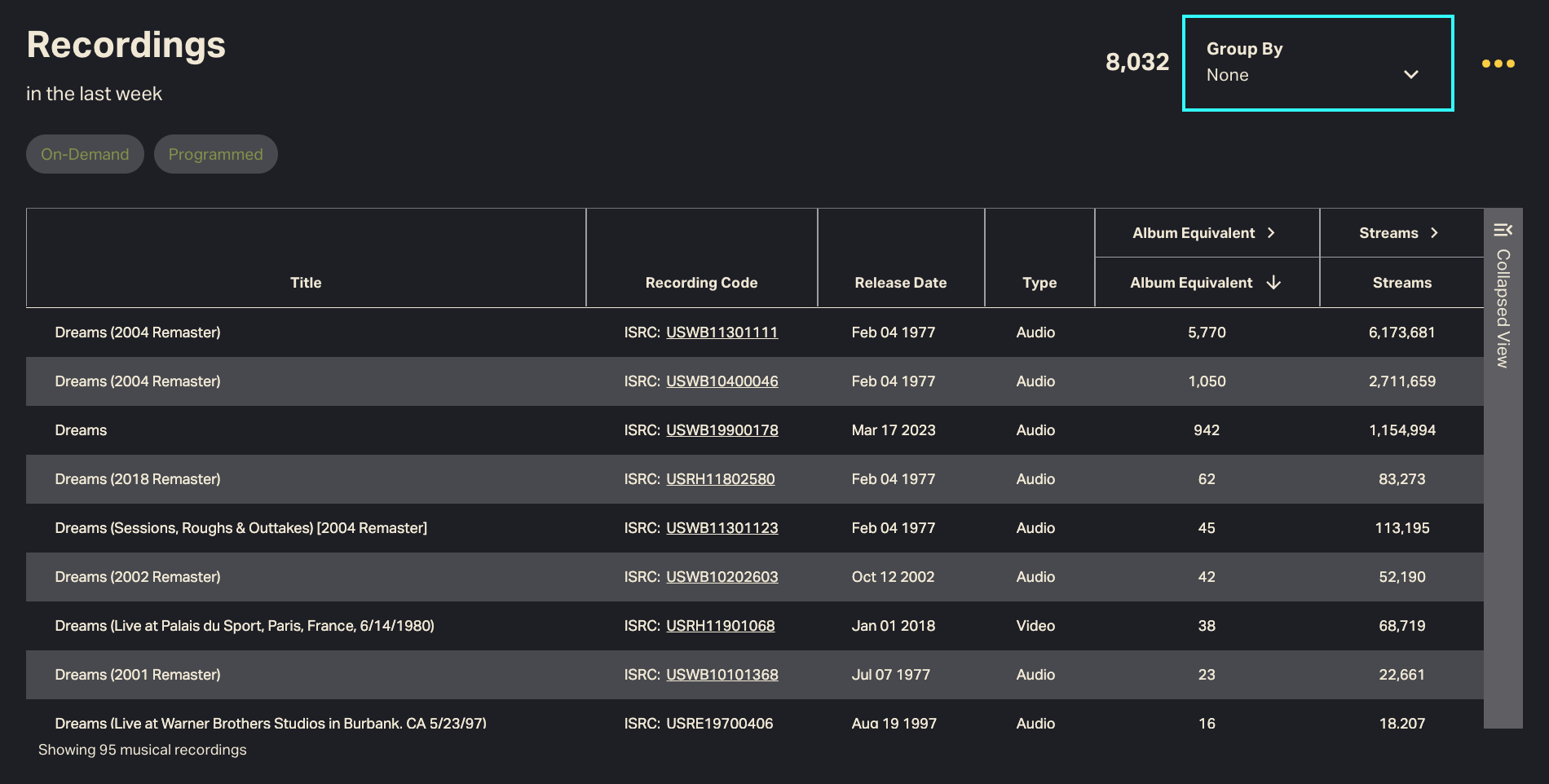Sort by the Streams sub-column header

[x=1401, y=283]
